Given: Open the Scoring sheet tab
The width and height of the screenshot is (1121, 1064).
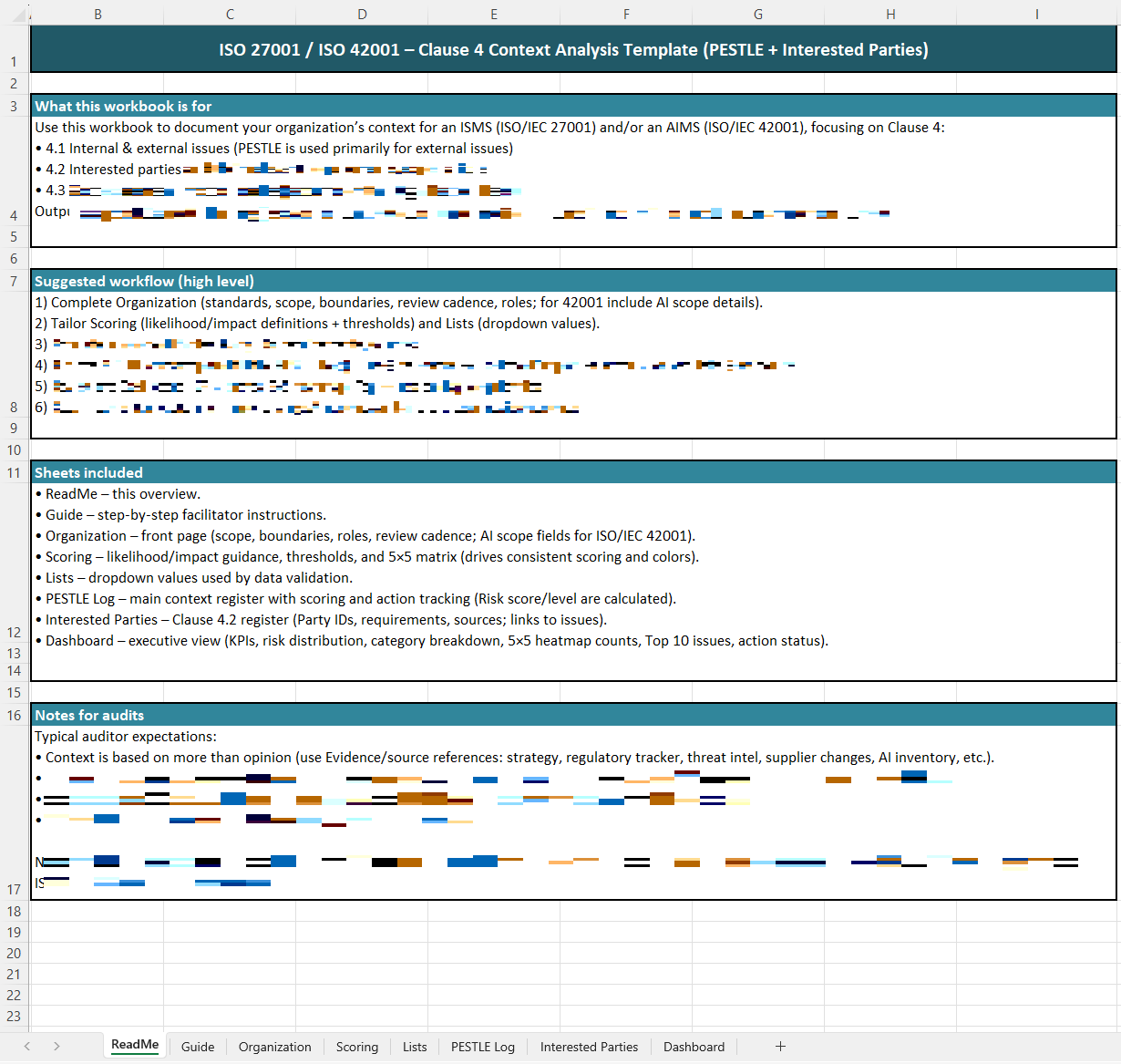Looking at the screenshot, I should (x=356, y=1047).
